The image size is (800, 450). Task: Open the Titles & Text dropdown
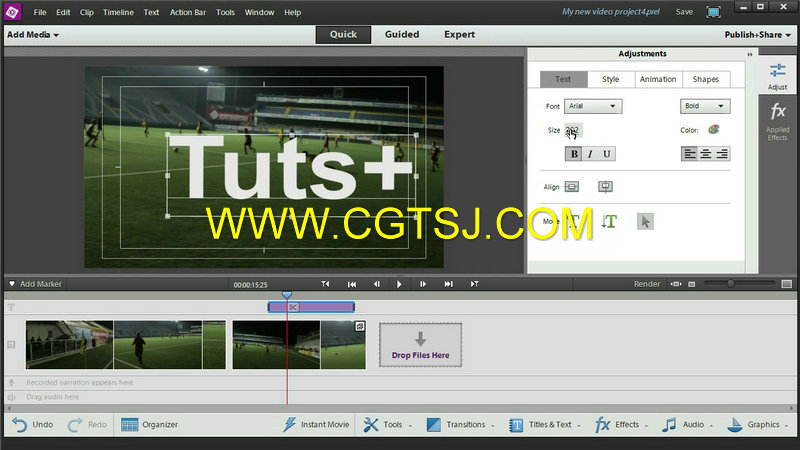point(545,424)
